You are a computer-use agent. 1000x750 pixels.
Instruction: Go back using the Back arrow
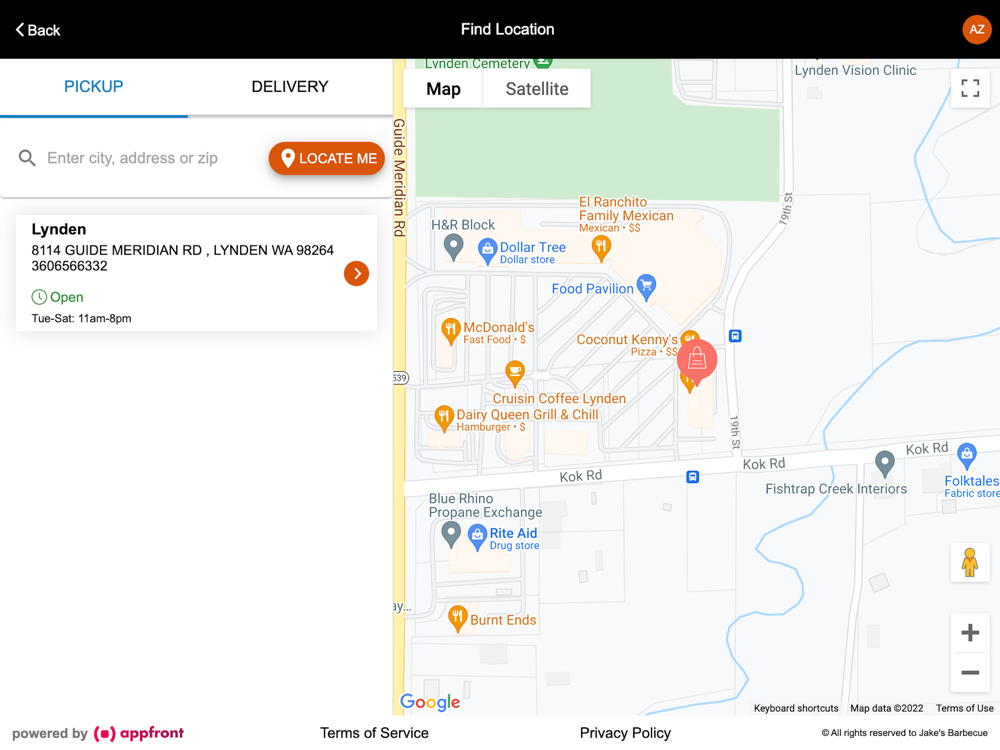(x=38, y=30)
